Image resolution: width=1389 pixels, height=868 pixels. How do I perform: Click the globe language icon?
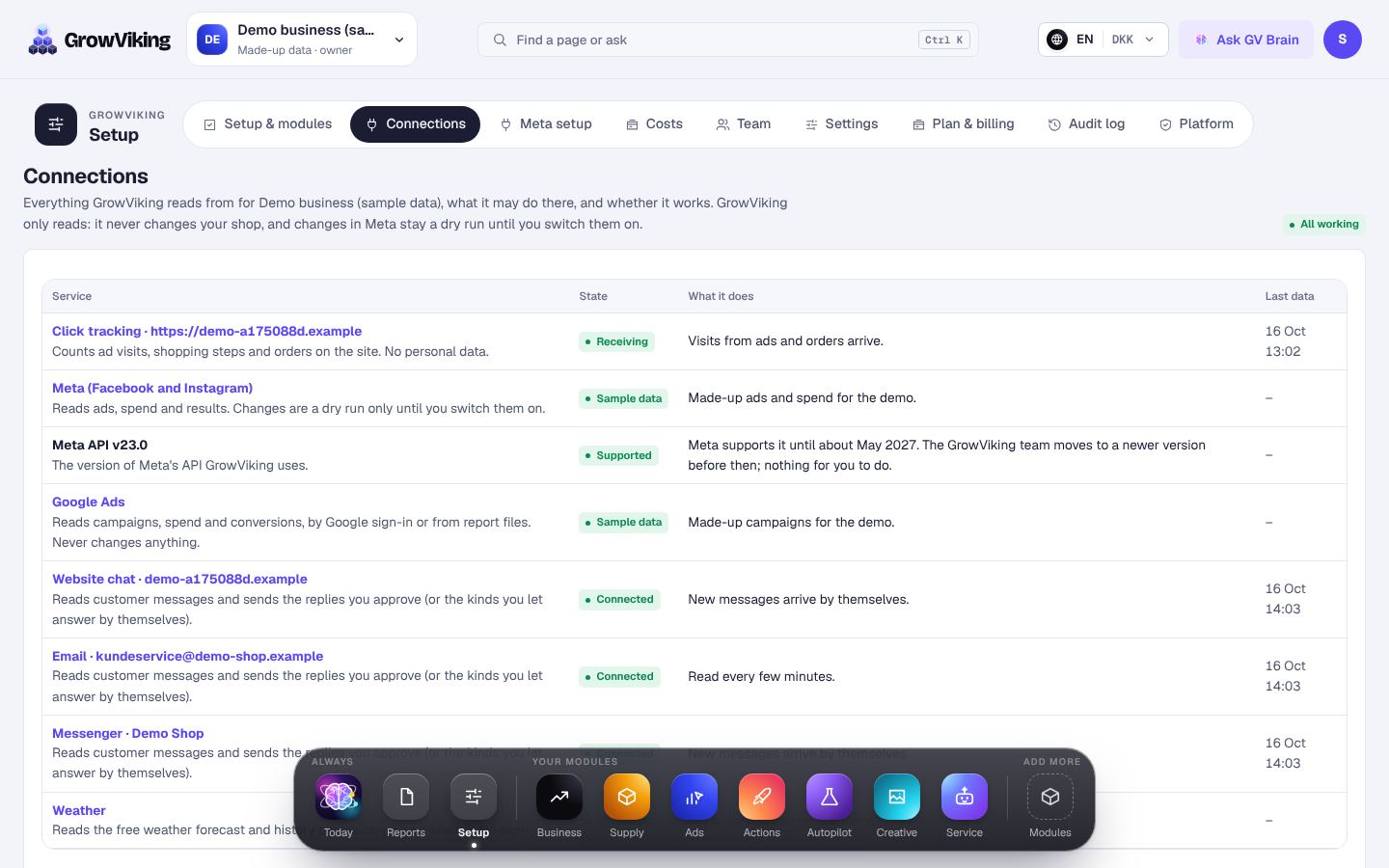1057,40
